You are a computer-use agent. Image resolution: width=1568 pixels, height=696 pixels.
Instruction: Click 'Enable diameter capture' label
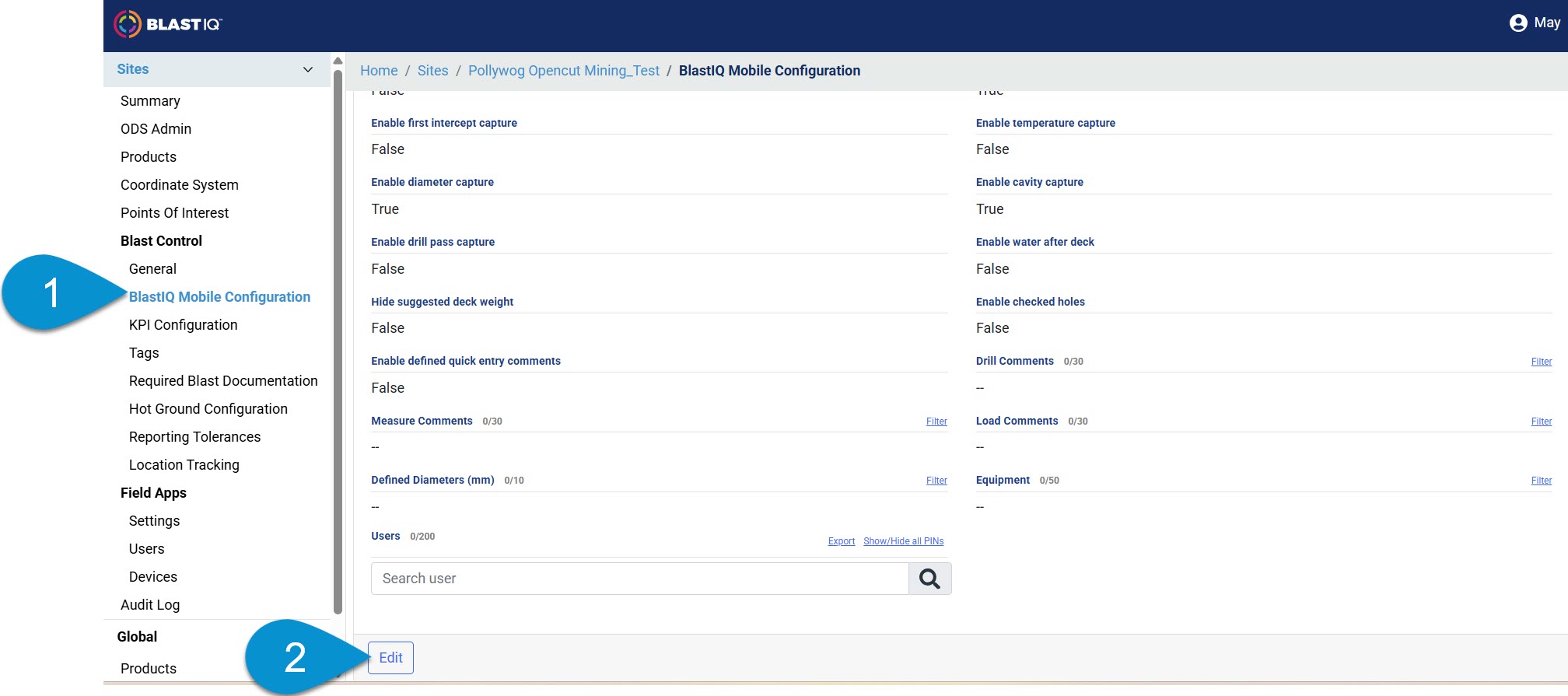432,182
